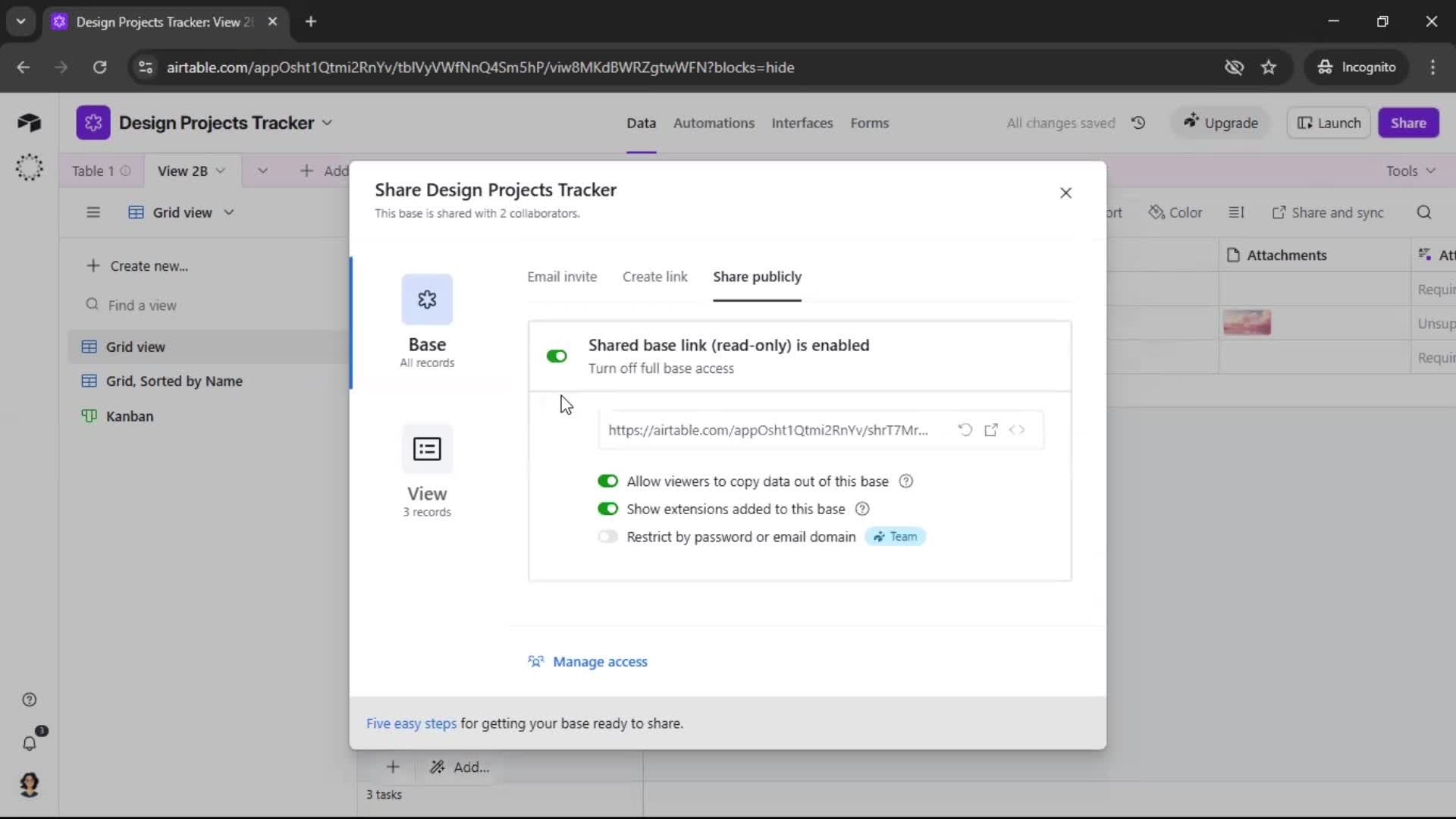This screenshot has width=1456, height=819.
Task: Open base history clock icon
Action: (x=1138, y=123)
